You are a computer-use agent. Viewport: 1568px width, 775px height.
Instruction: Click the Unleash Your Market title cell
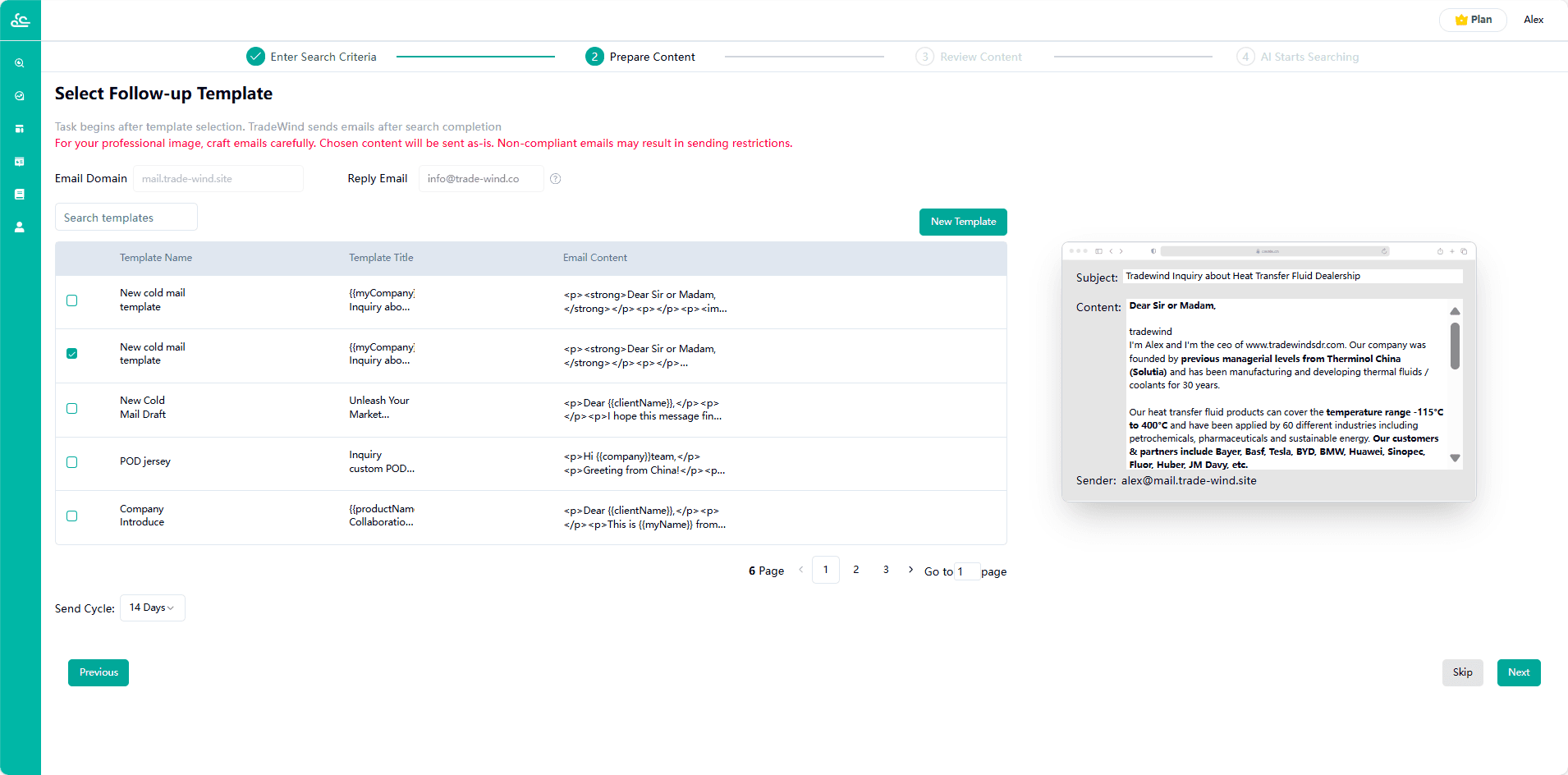[379, 408]
